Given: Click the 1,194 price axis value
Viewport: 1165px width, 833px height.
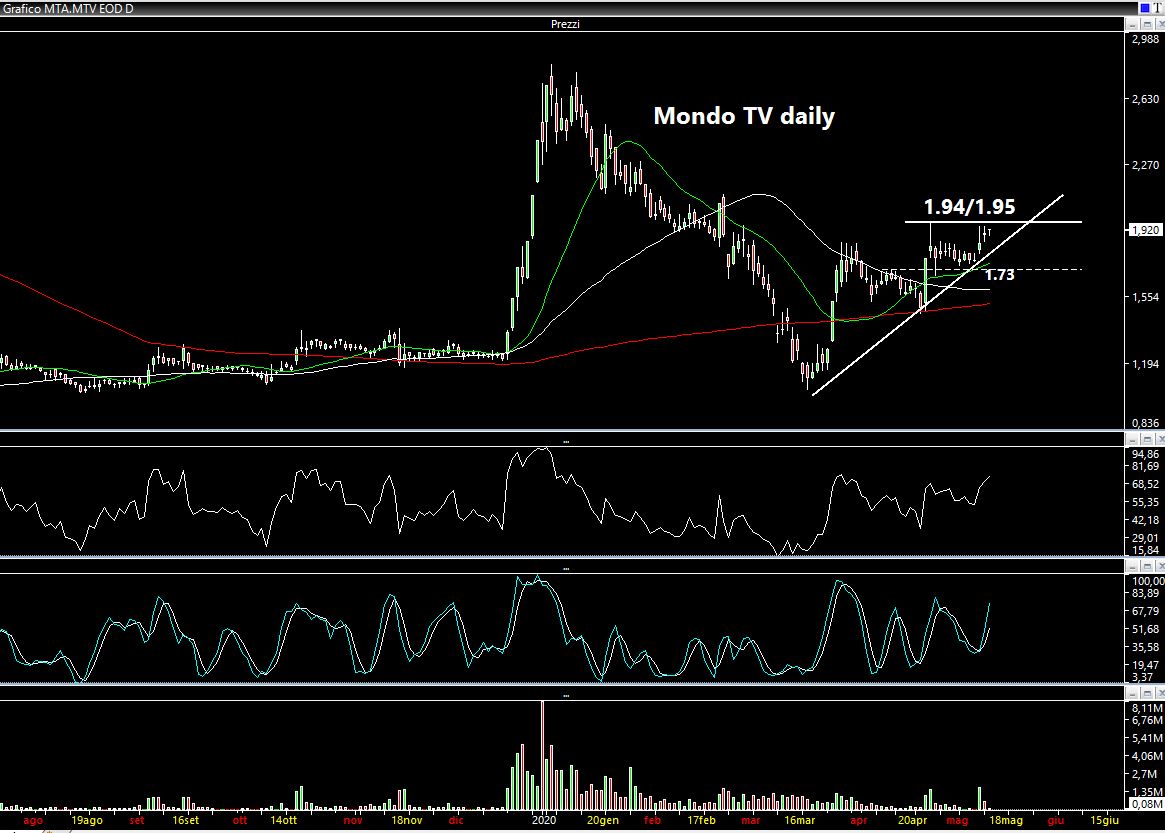Looking at the screenshot, I should 1145,363.
